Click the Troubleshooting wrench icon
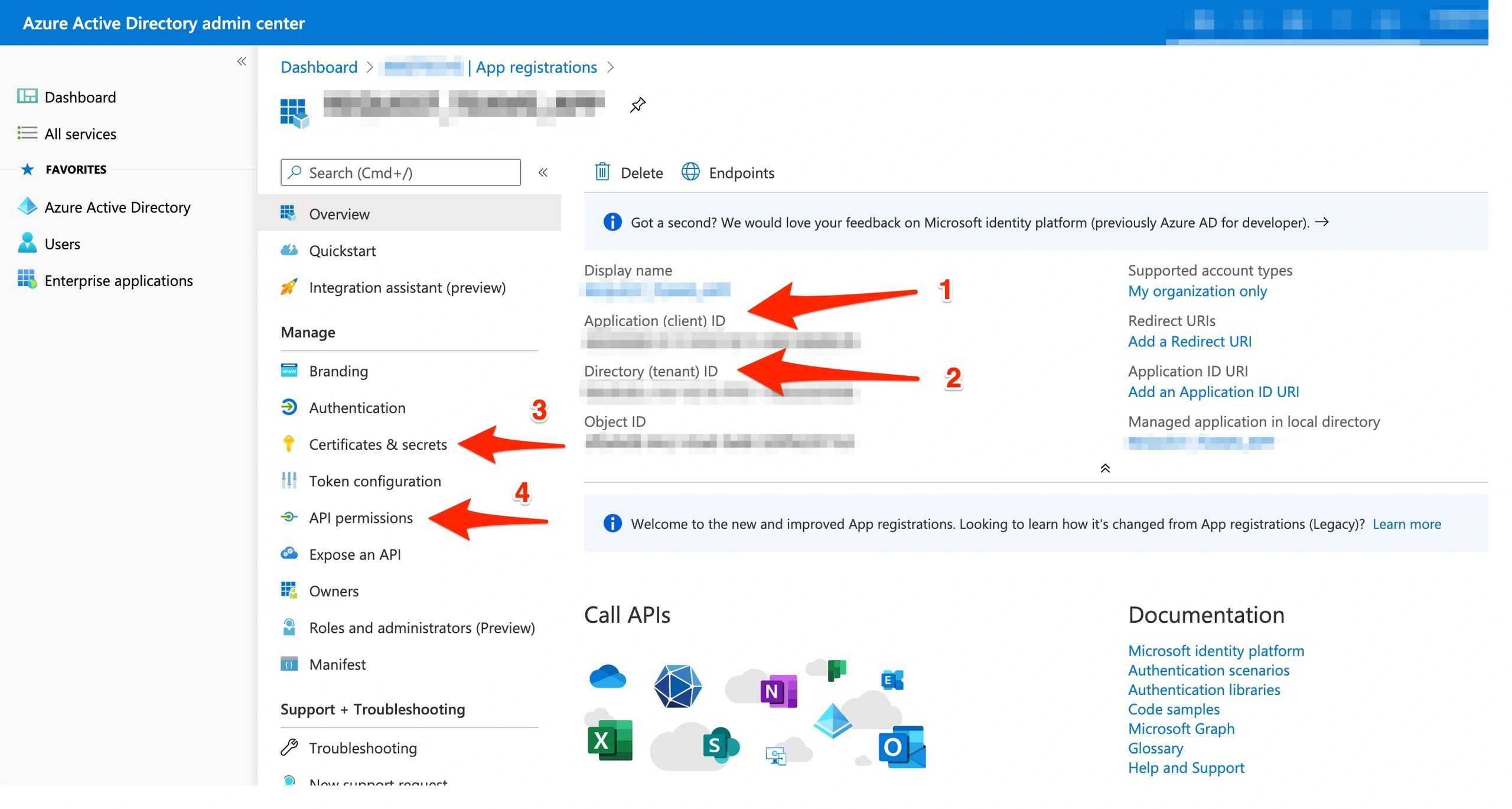The image size is (1512, 809). 289,748
